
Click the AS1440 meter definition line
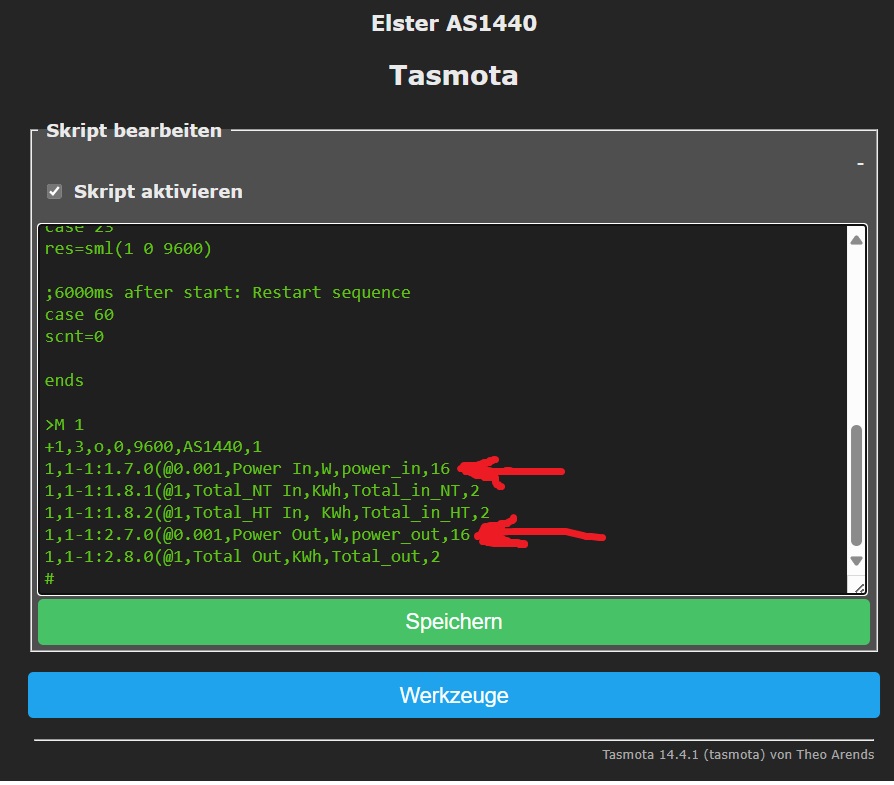(x=152, y=447)
